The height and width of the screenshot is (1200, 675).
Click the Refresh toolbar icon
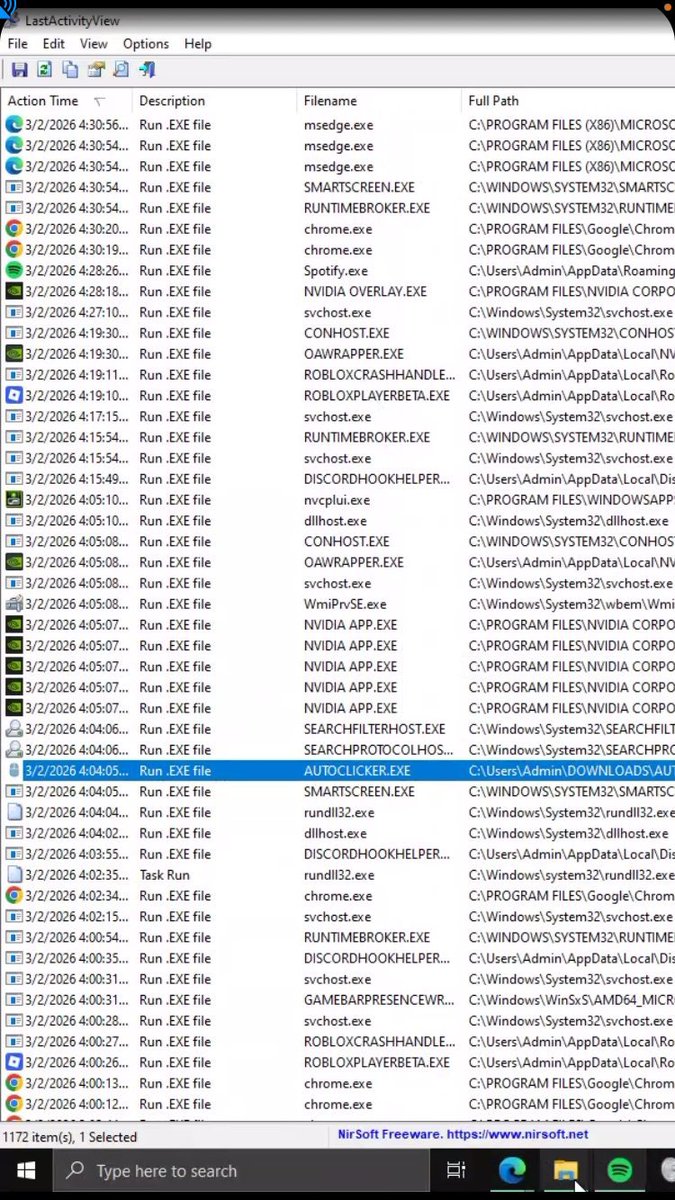[44, 70]
